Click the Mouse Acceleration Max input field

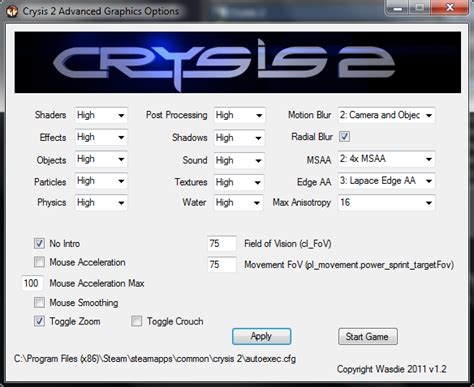point(32,283)
